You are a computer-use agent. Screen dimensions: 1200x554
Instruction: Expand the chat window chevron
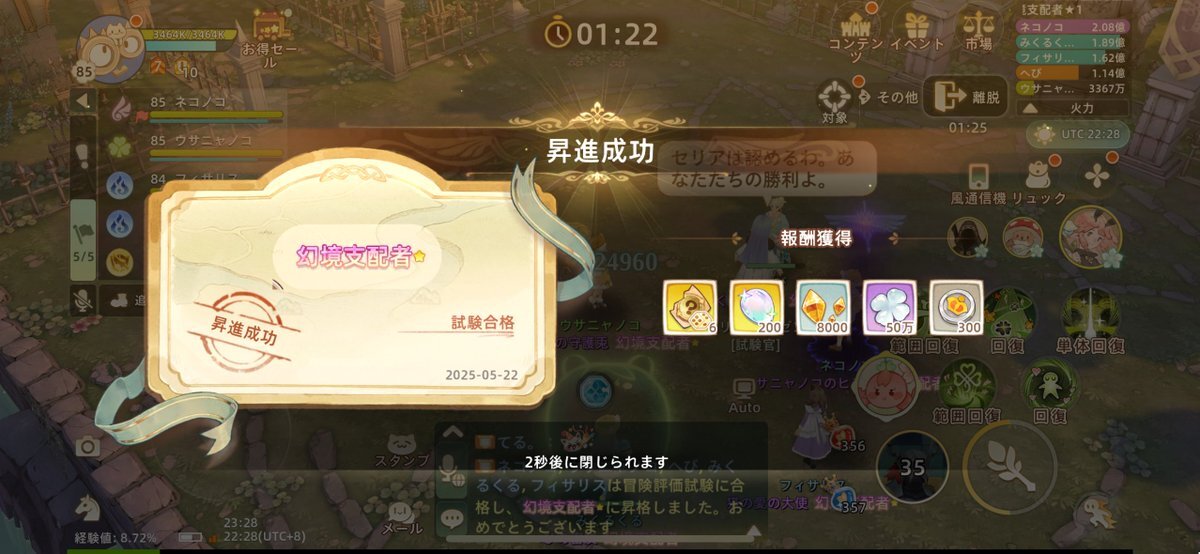pyautogui.click(x=452, y=432)
